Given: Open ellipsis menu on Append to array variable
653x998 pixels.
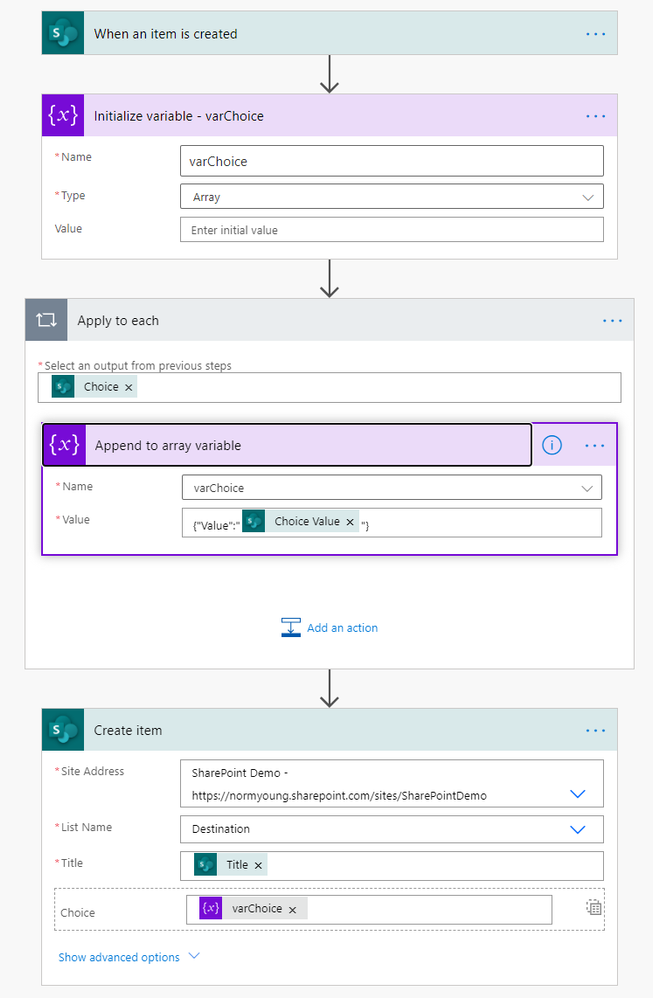Looking at the screenshot, I should click(x=595, y=445).
